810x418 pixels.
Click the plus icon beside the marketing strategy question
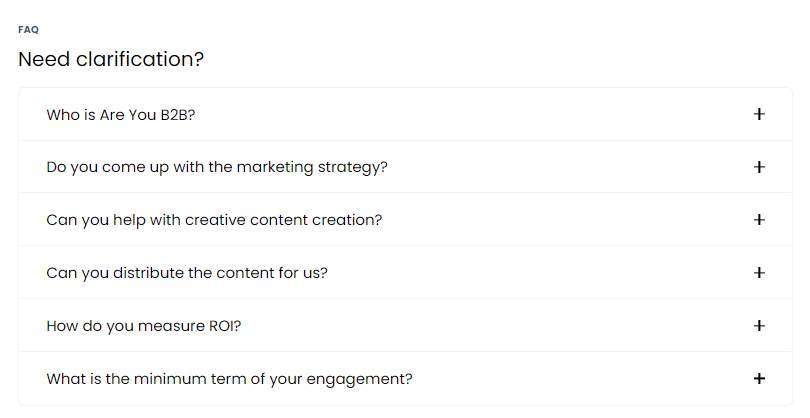(x=759, y=167)
